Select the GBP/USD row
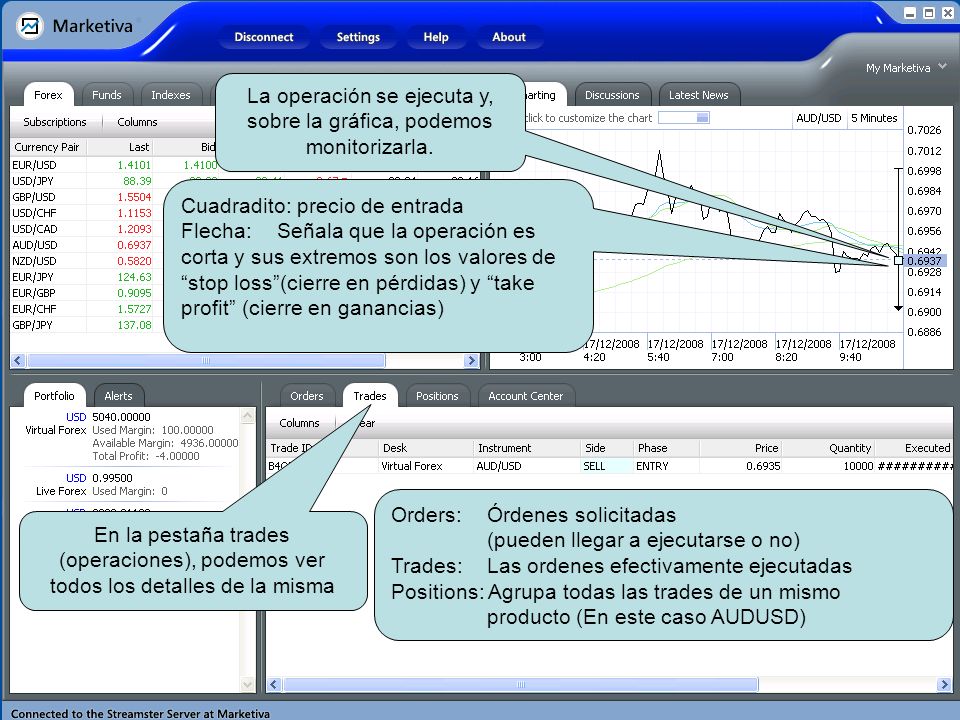 point(86,197)
